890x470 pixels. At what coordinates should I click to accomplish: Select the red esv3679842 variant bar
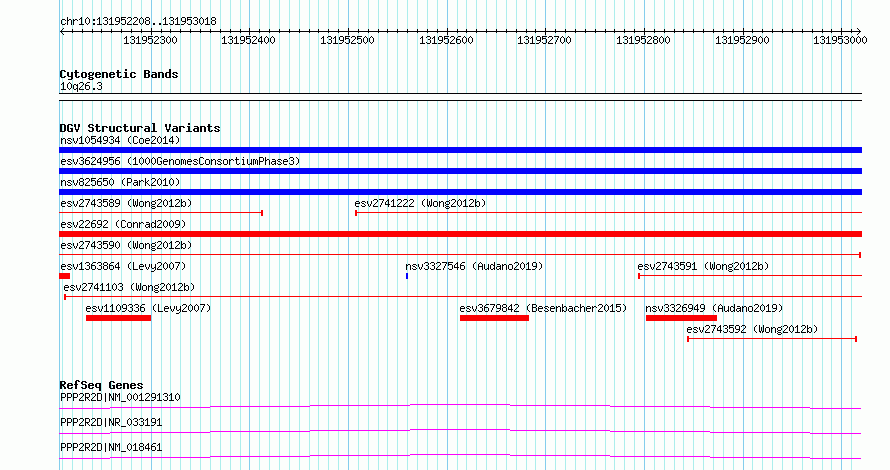494,318
